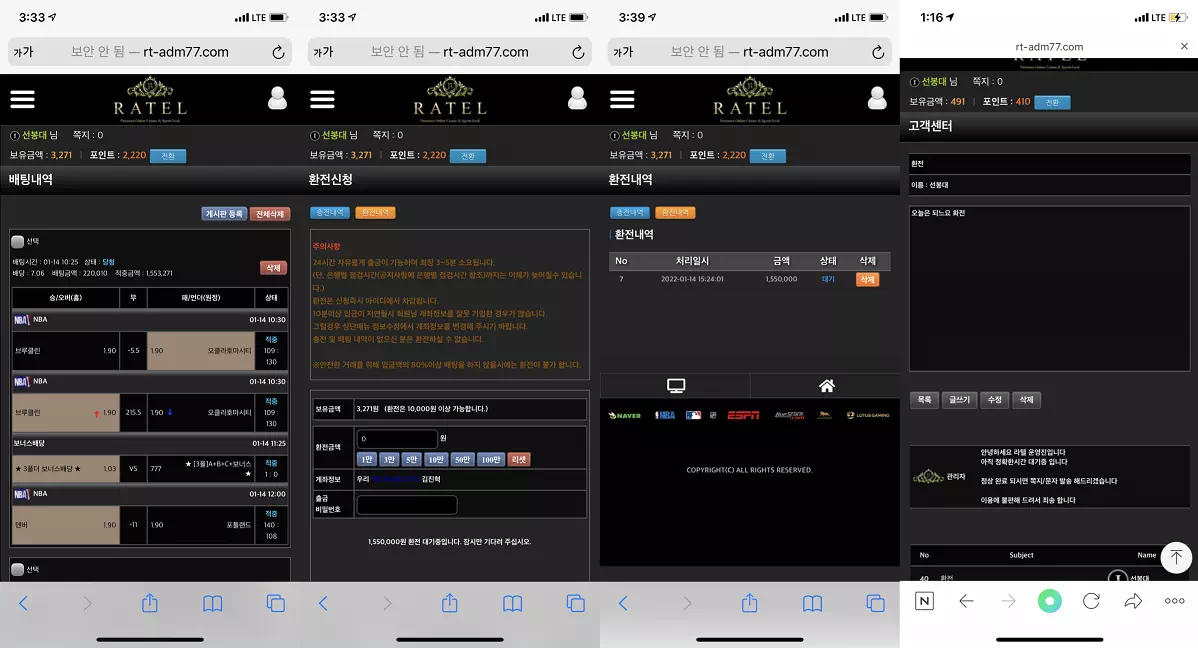Click 삭제 button next to 수정
The image size is (1198, 648).
click(x=1026, y=400)
